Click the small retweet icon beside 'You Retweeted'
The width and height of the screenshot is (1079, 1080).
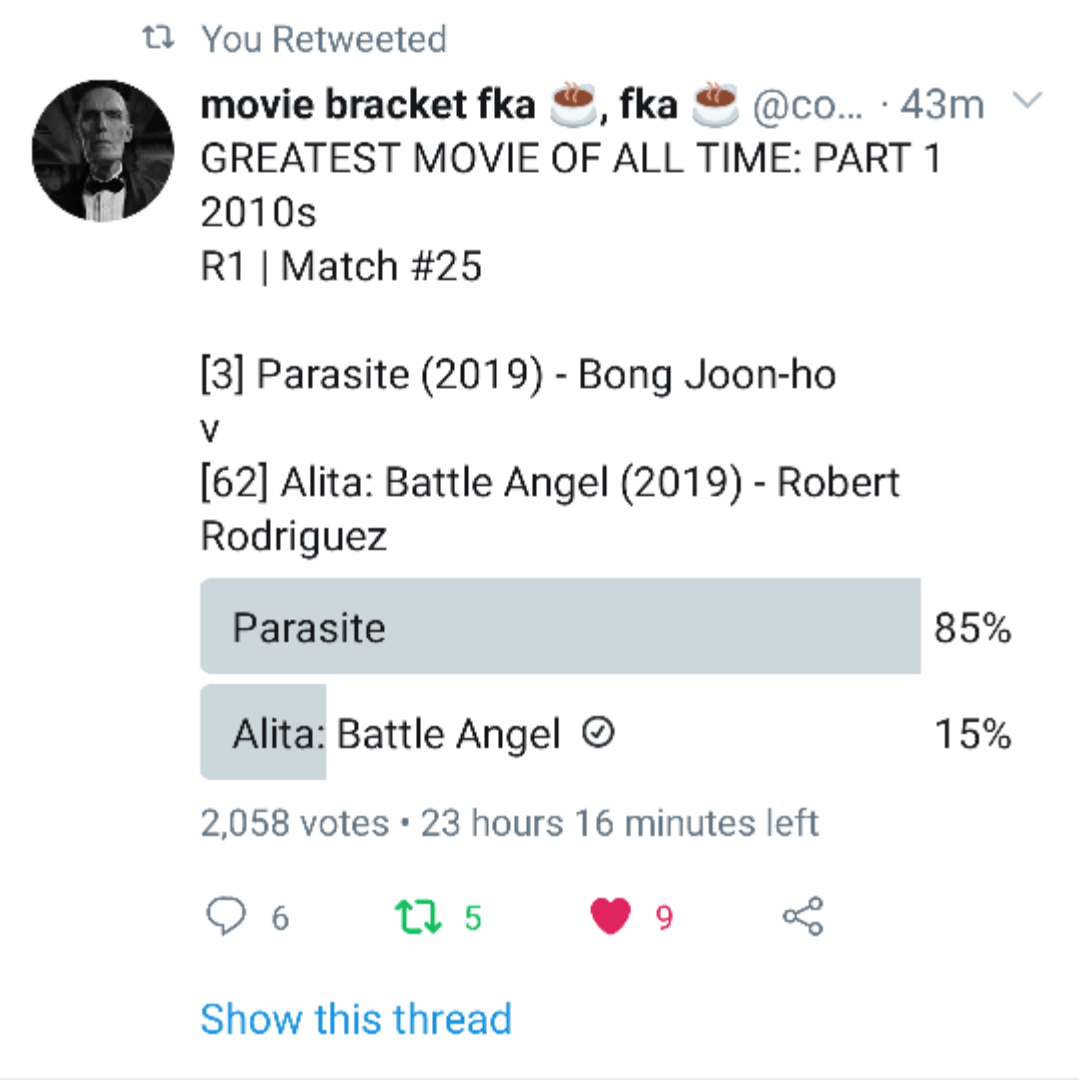coord(157,39)
